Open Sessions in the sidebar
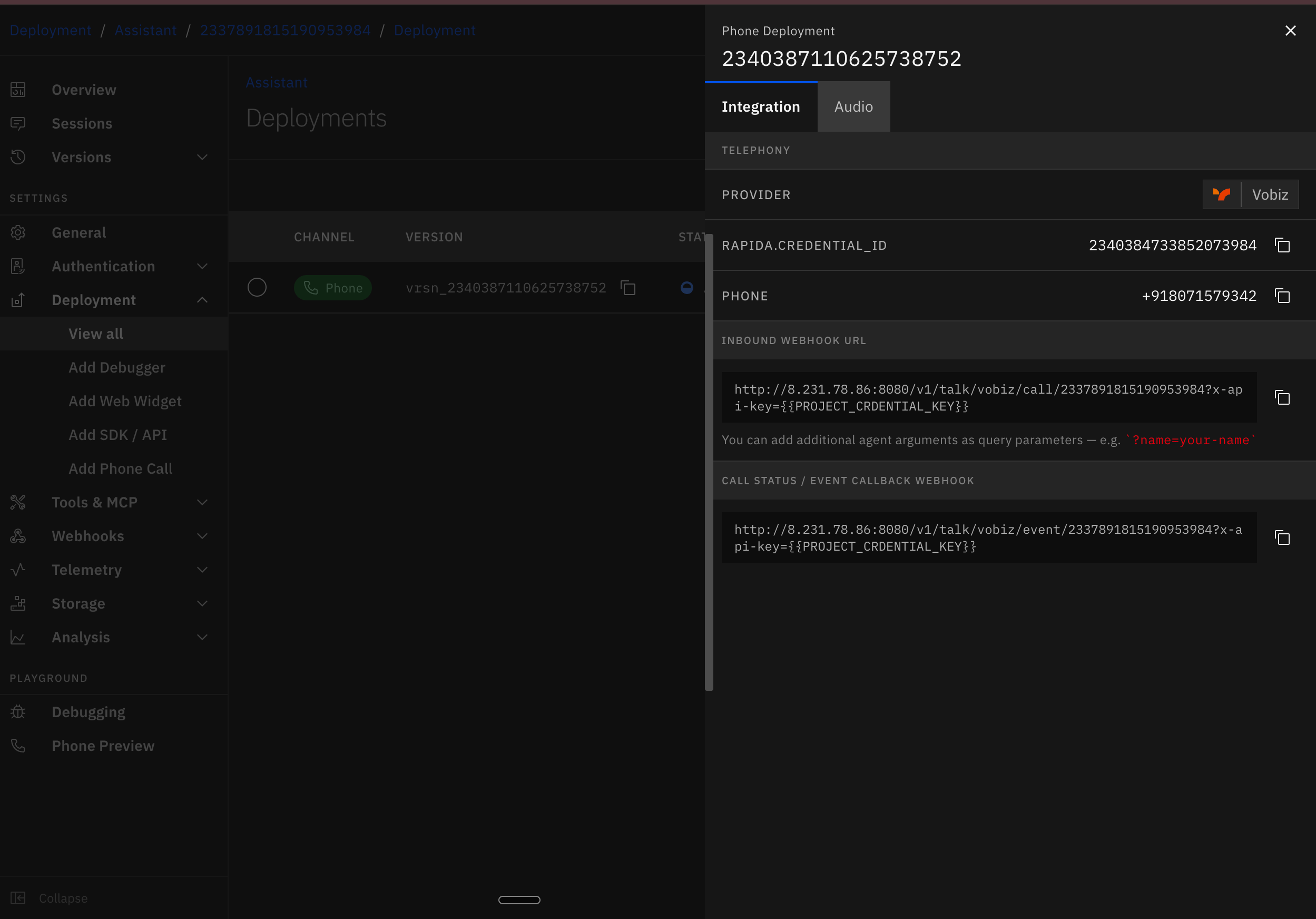This screenshot has height=919, width=1316. pyautogui.click(x=113, y=124)
